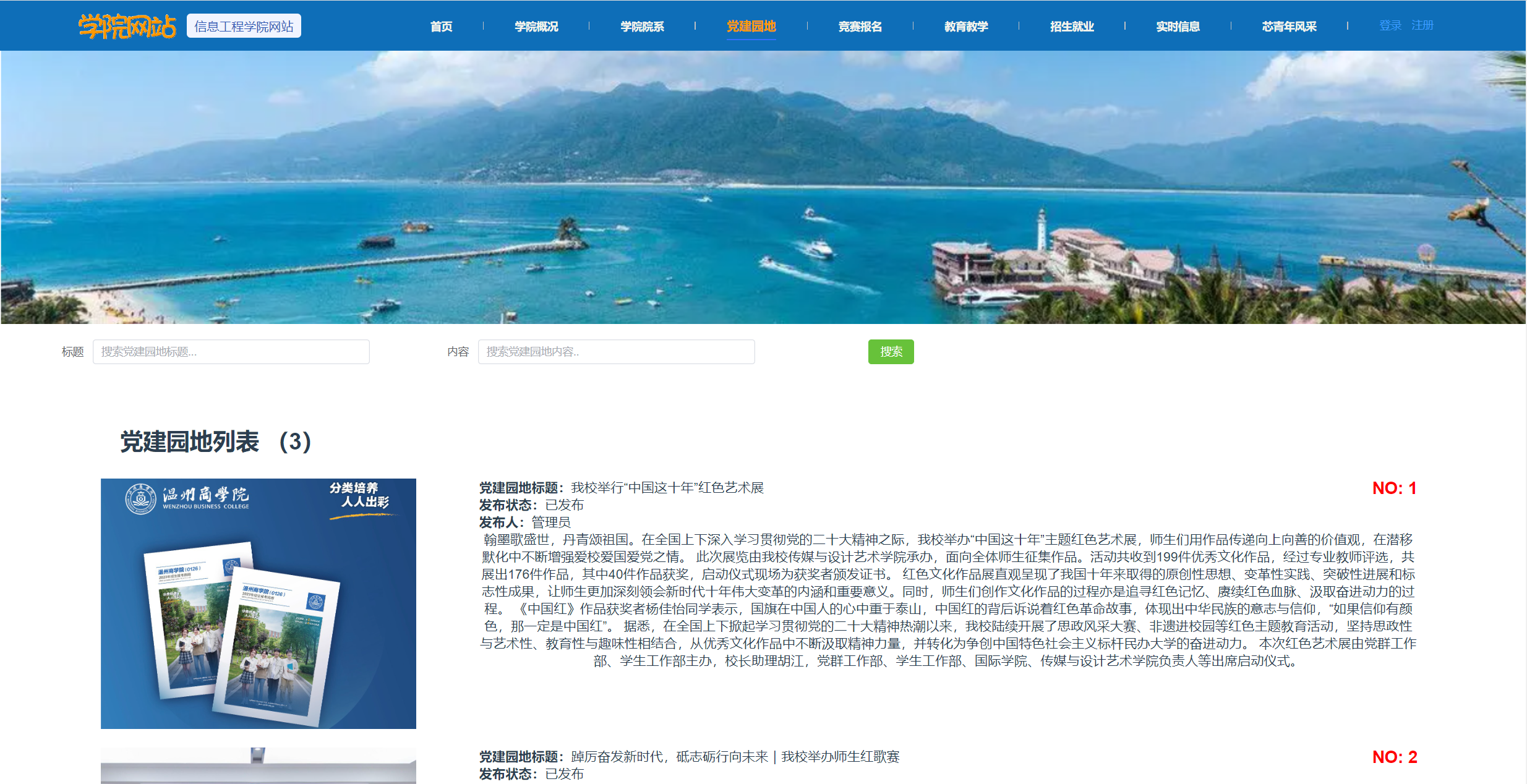This screenshot has width=1527, height=784.
Task: Click the 注册 link
Action: (x=1422, y=25)
